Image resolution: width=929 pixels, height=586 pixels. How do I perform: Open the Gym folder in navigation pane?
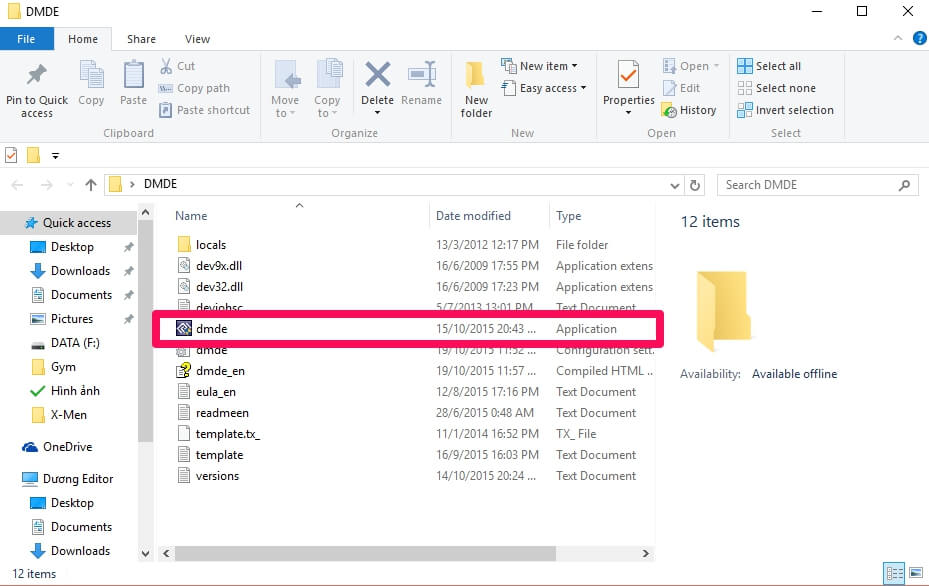click(63, 367)
